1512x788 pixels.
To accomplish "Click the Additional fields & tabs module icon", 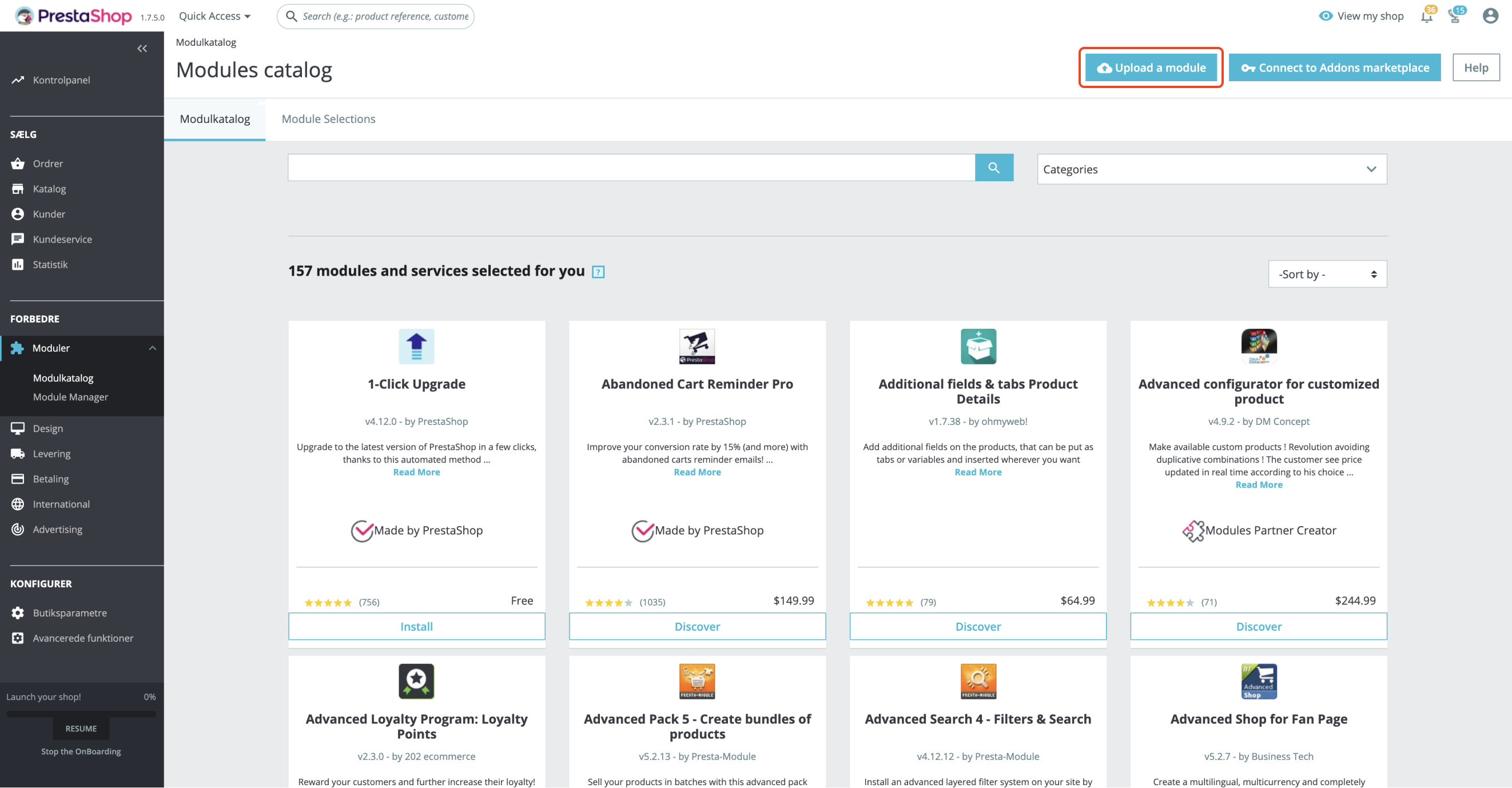I will [978, 346].
